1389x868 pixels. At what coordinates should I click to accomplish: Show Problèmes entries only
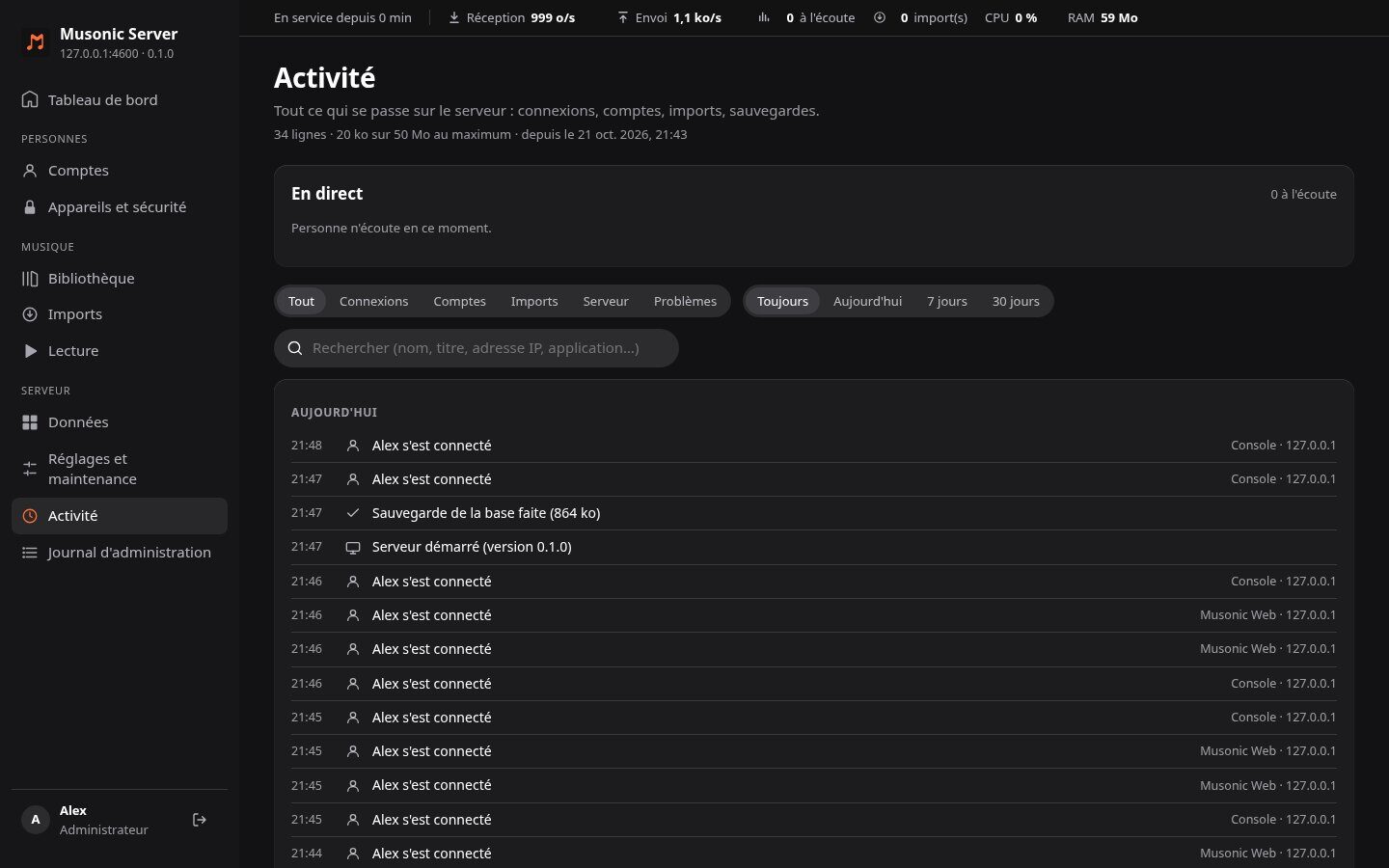click(x=685, y=301)
